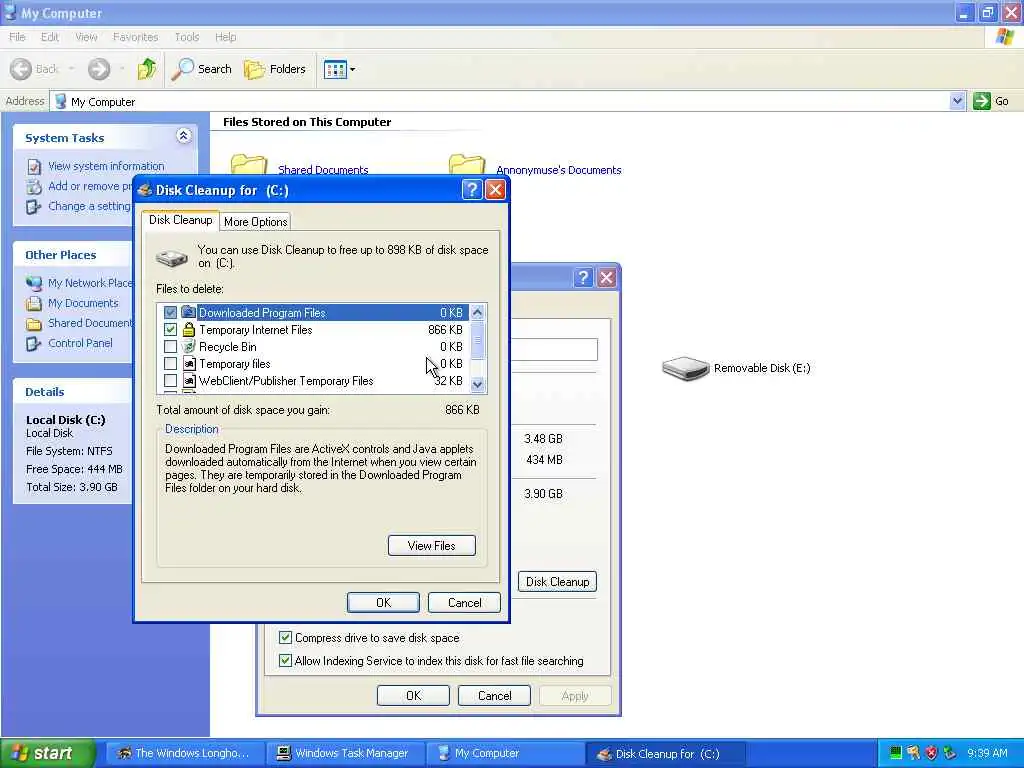Click the Files to delete scrollbar thumb
The width and height of the screenshot is (1024, 768).
coord(477,340)
